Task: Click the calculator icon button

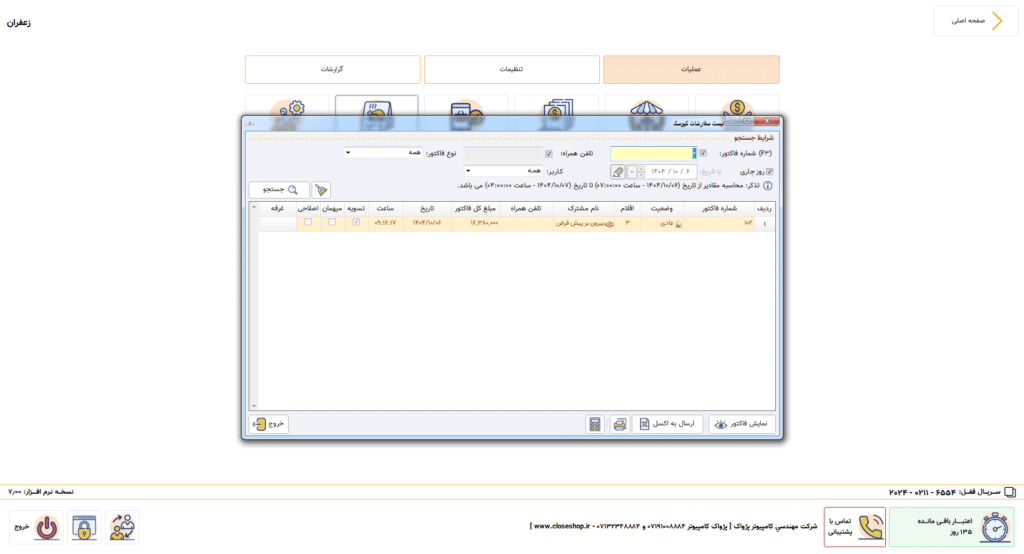Action: click(x=595, y=425)
